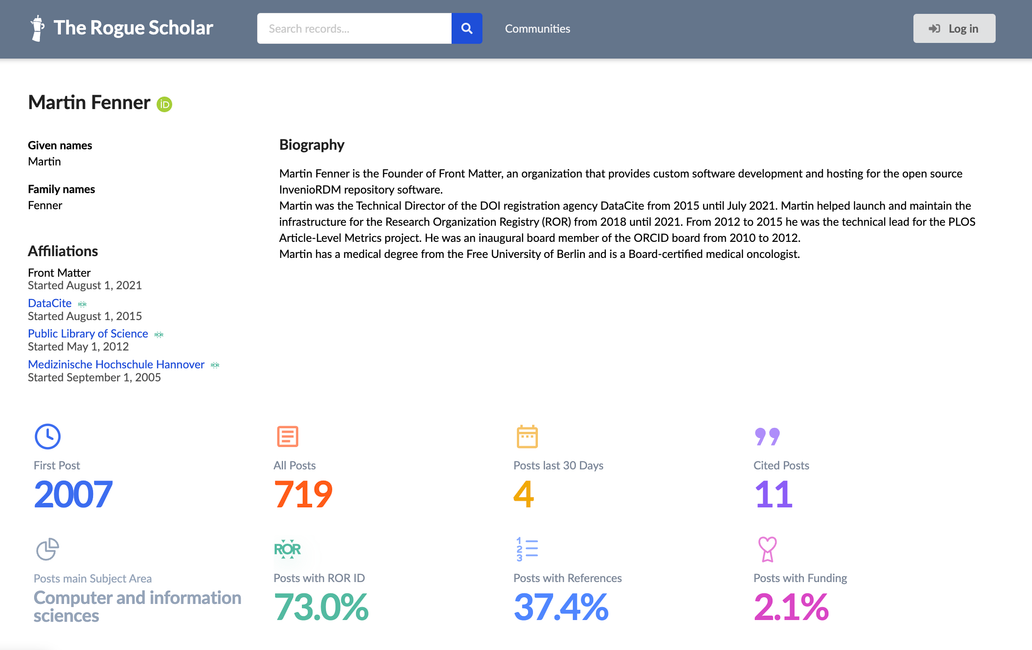Focus the Search records input field
The height and width of the screenshot is (650, 1032).
coord(354,28)
